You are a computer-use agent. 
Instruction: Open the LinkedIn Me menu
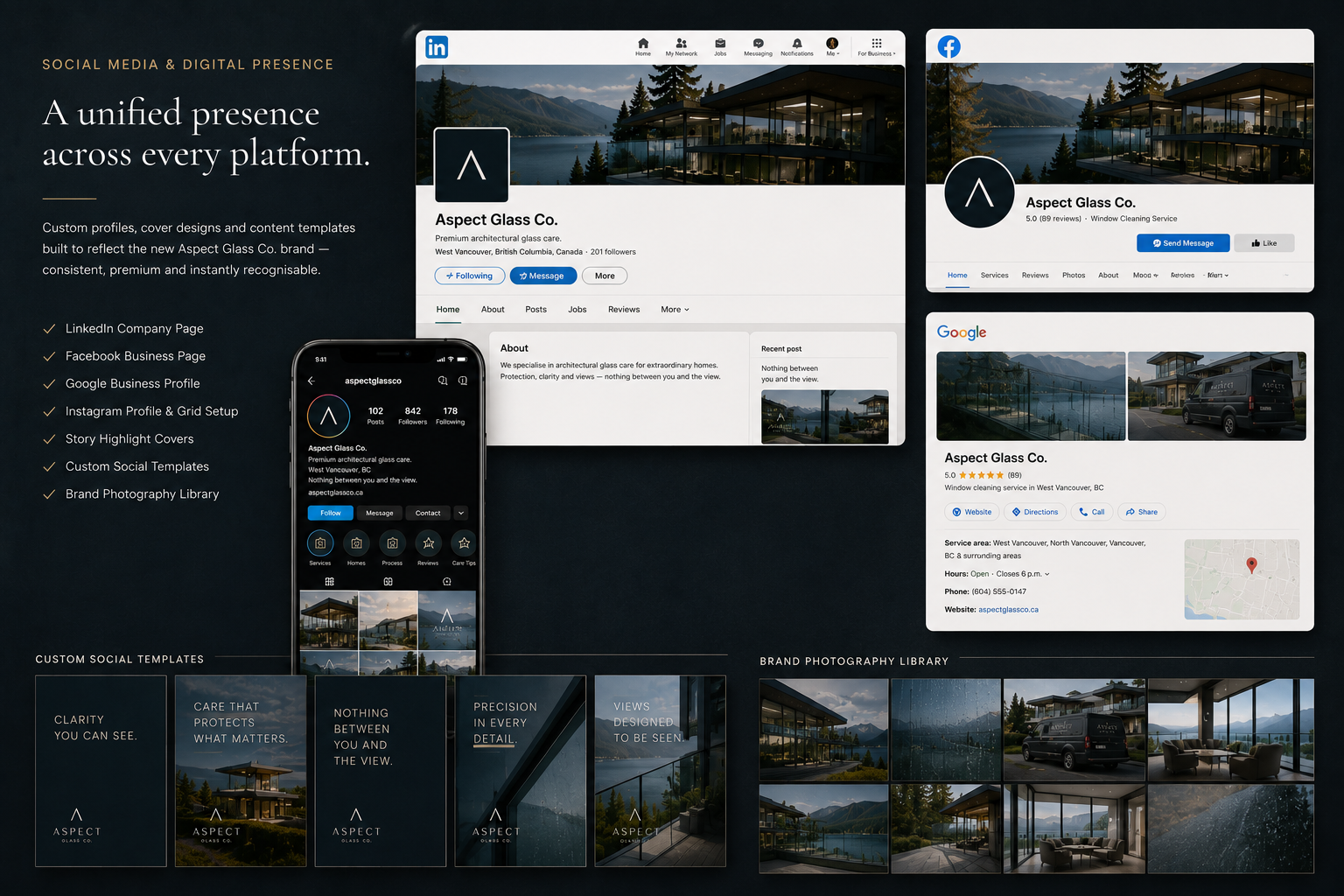tap(832, 47)
